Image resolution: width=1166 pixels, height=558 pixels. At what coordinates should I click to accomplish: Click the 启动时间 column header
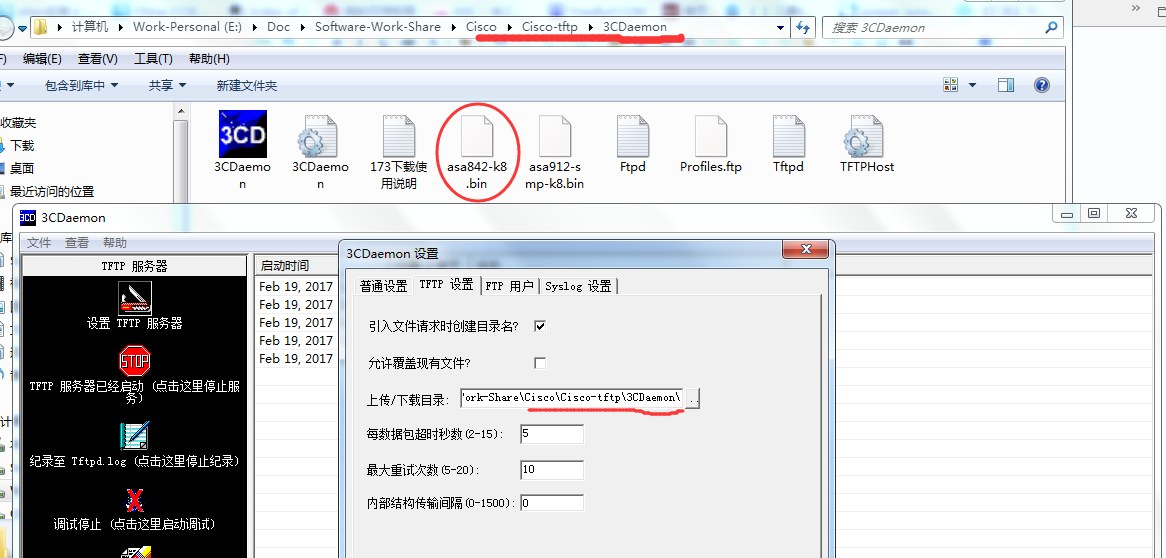tap(296, 266)
